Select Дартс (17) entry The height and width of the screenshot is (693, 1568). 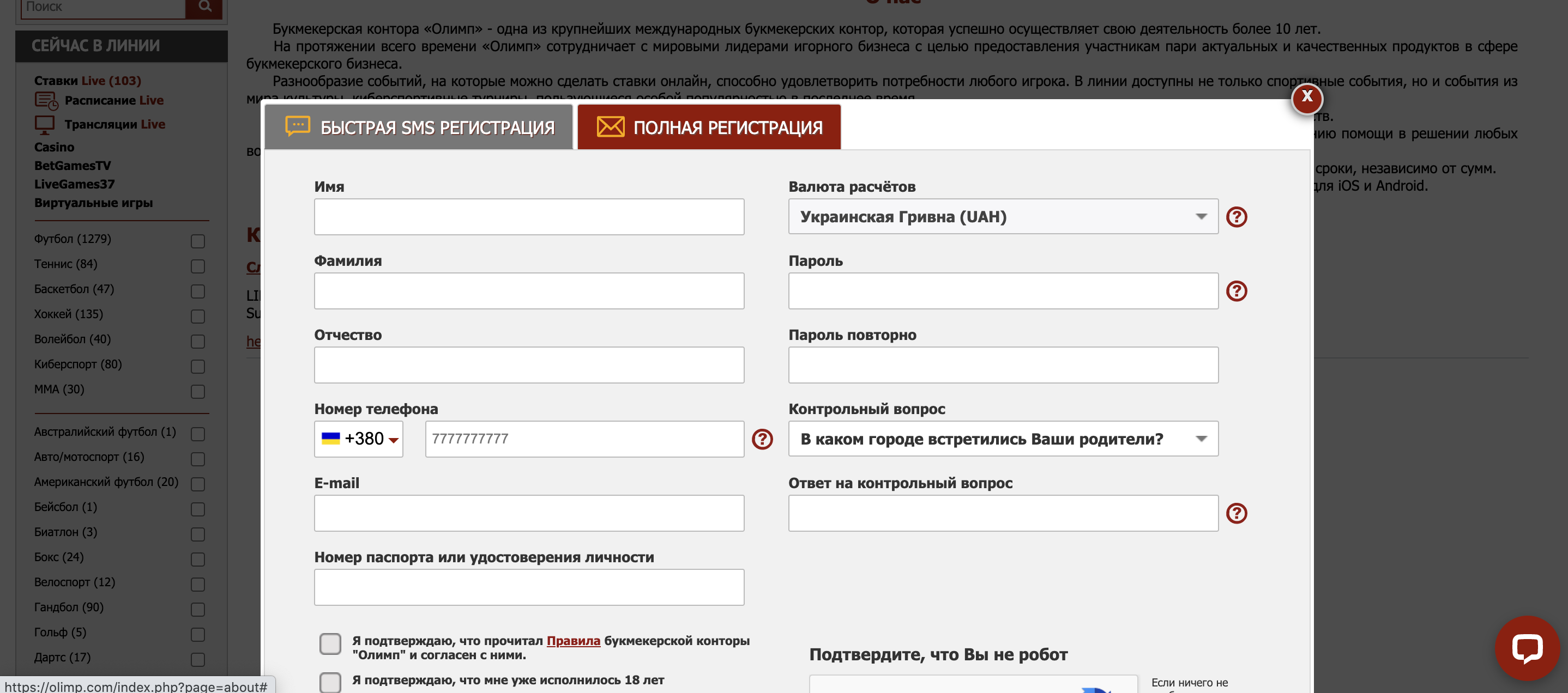click(x=62, y=657)
